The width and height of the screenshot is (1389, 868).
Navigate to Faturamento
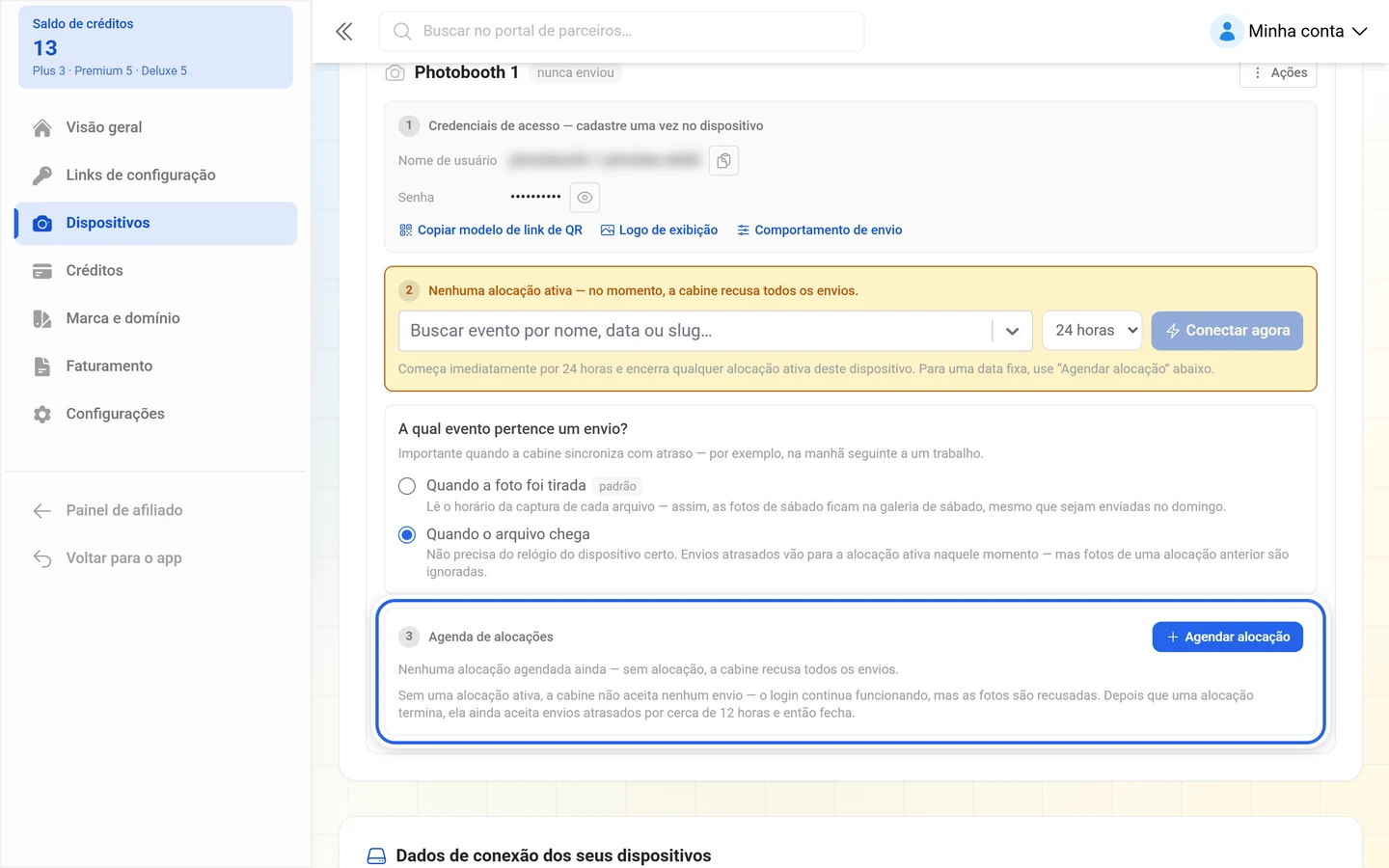point(155,366)
